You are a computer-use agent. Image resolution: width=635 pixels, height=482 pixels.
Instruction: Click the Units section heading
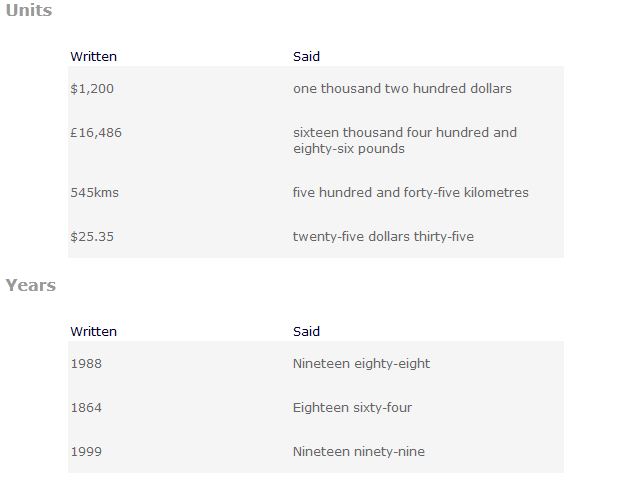pos(29,11)
